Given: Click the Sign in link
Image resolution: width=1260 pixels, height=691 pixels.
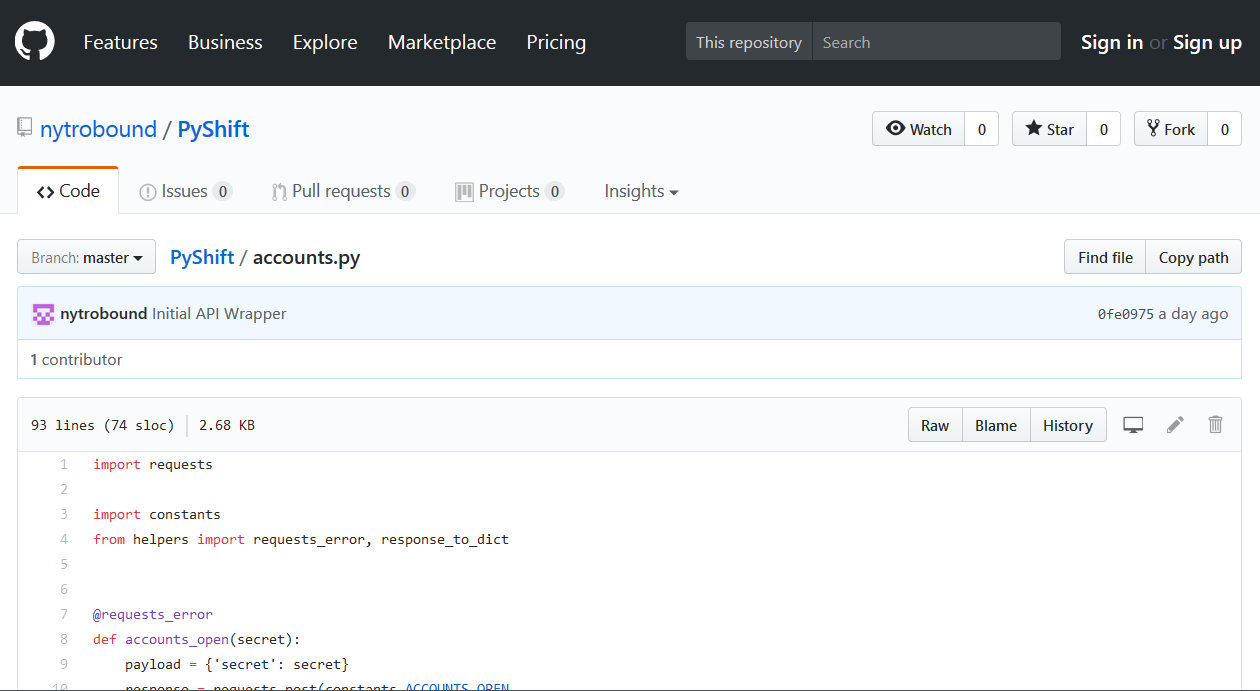Looking at the screenshot, I should (1112, 42).
